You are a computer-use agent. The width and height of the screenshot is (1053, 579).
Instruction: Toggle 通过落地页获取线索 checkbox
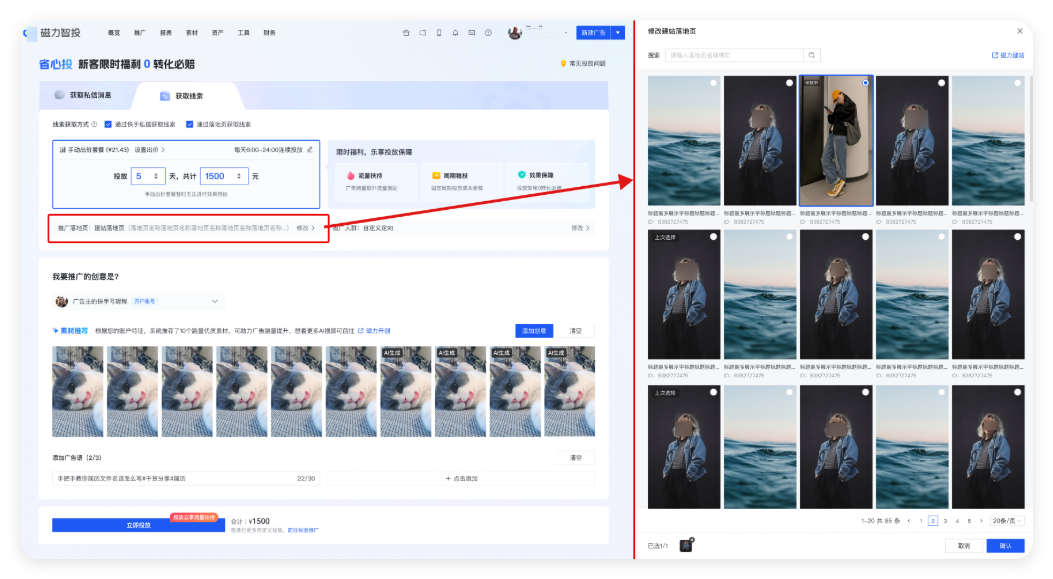tap(190, 124)
